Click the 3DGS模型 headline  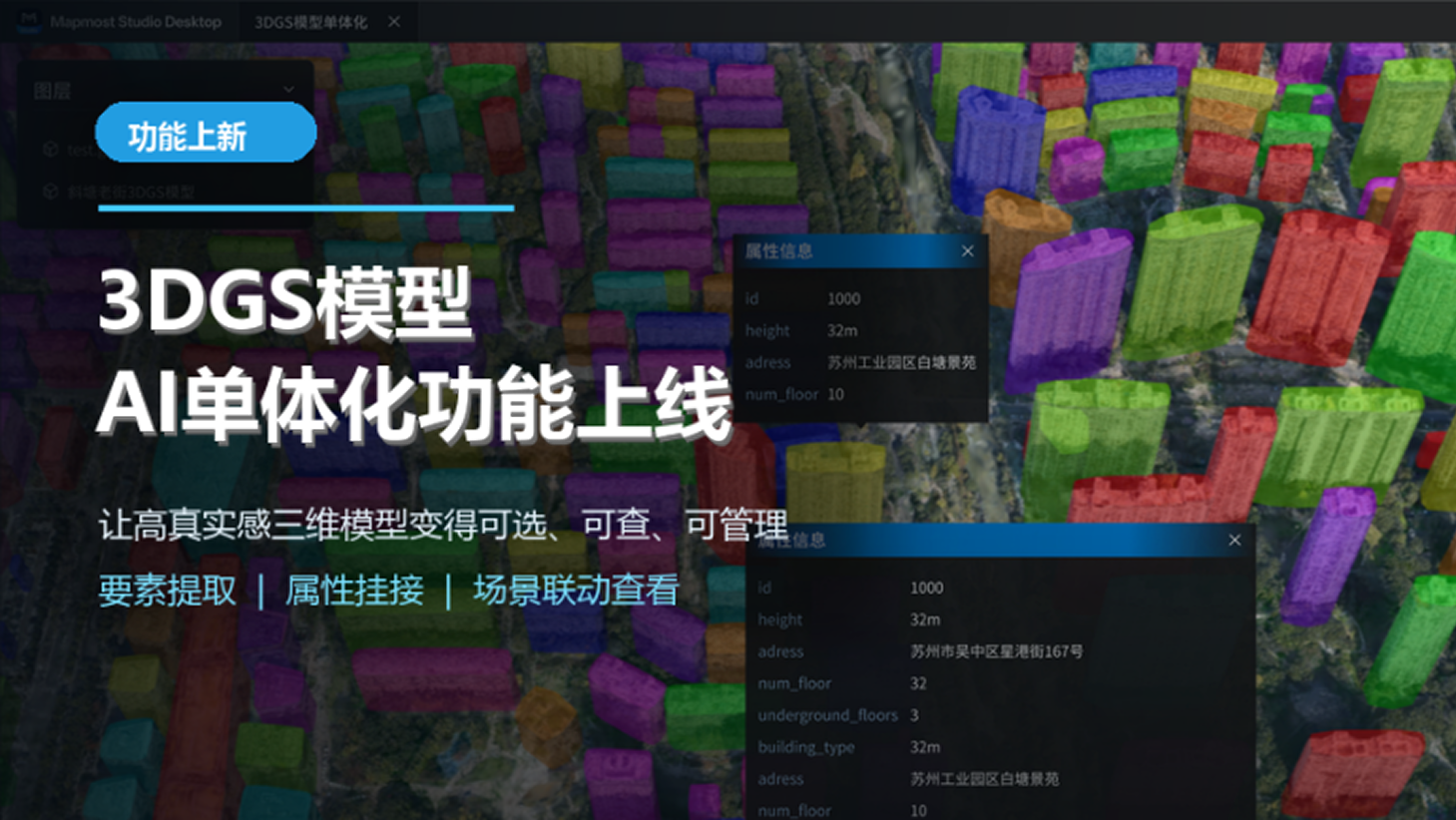pos(285,303)
